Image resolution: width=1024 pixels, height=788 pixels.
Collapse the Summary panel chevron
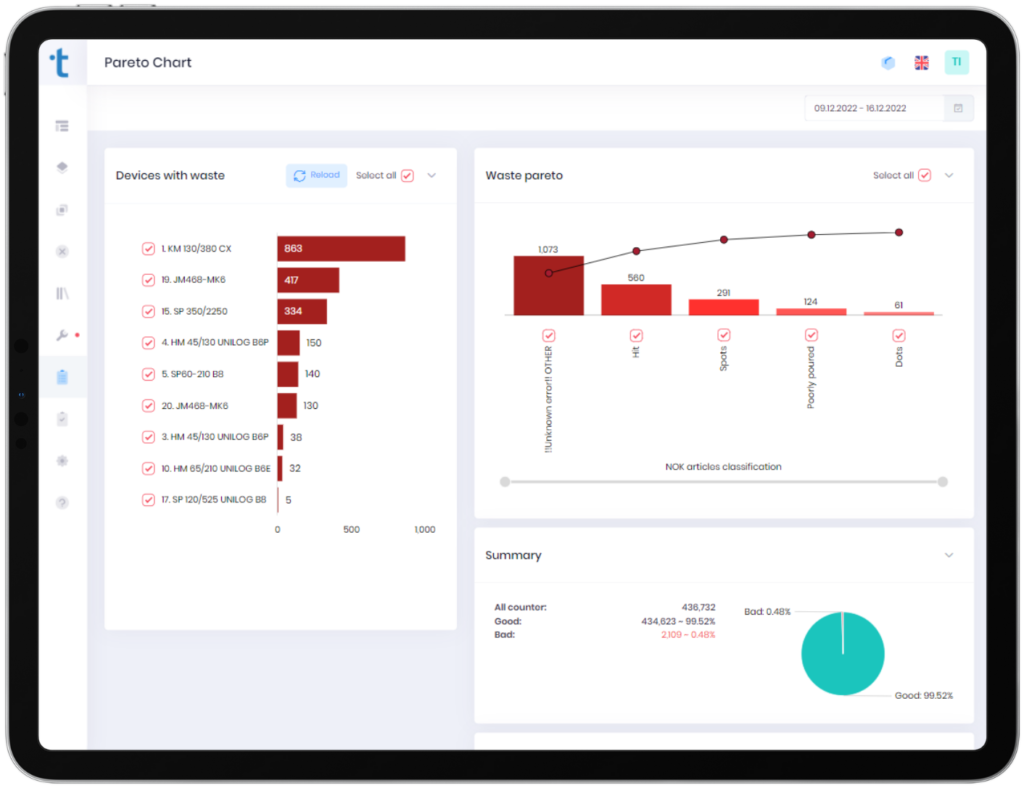pyautogui.click(x=949, y=555)
